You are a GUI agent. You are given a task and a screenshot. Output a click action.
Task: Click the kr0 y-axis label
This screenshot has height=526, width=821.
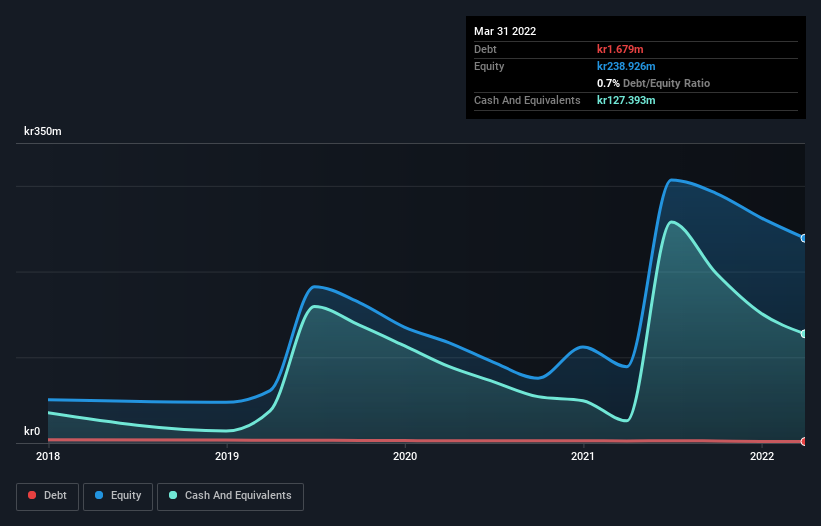[32, 431]
